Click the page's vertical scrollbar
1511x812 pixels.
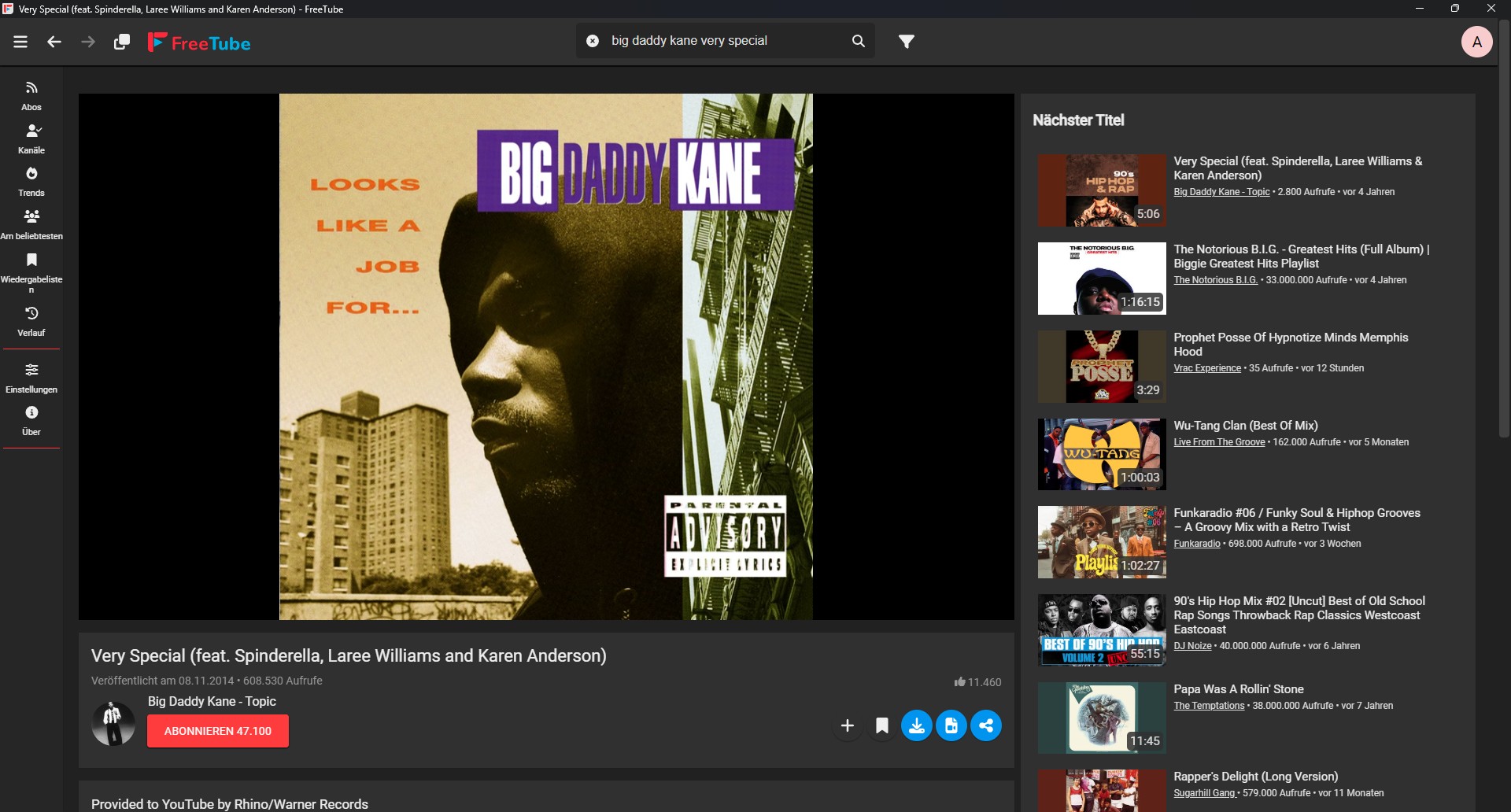click(1504, 236)
